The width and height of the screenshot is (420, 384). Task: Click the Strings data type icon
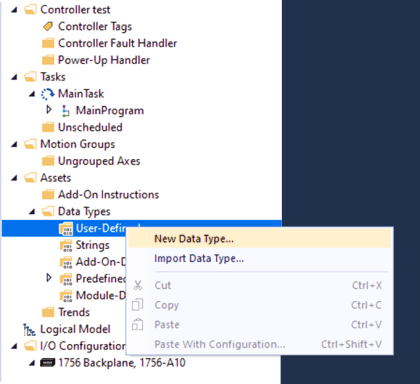(66, 245)
